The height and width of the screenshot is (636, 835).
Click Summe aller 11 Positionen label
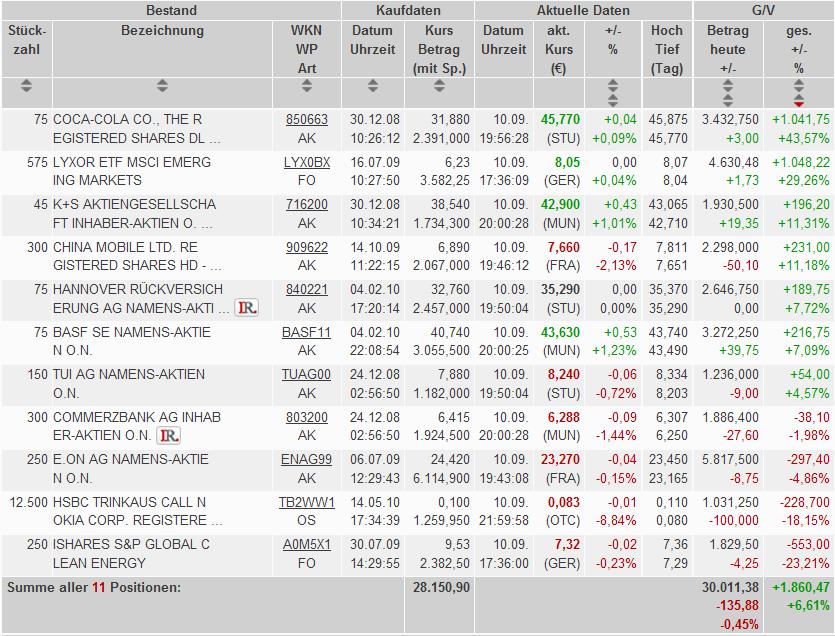point(94,588)
